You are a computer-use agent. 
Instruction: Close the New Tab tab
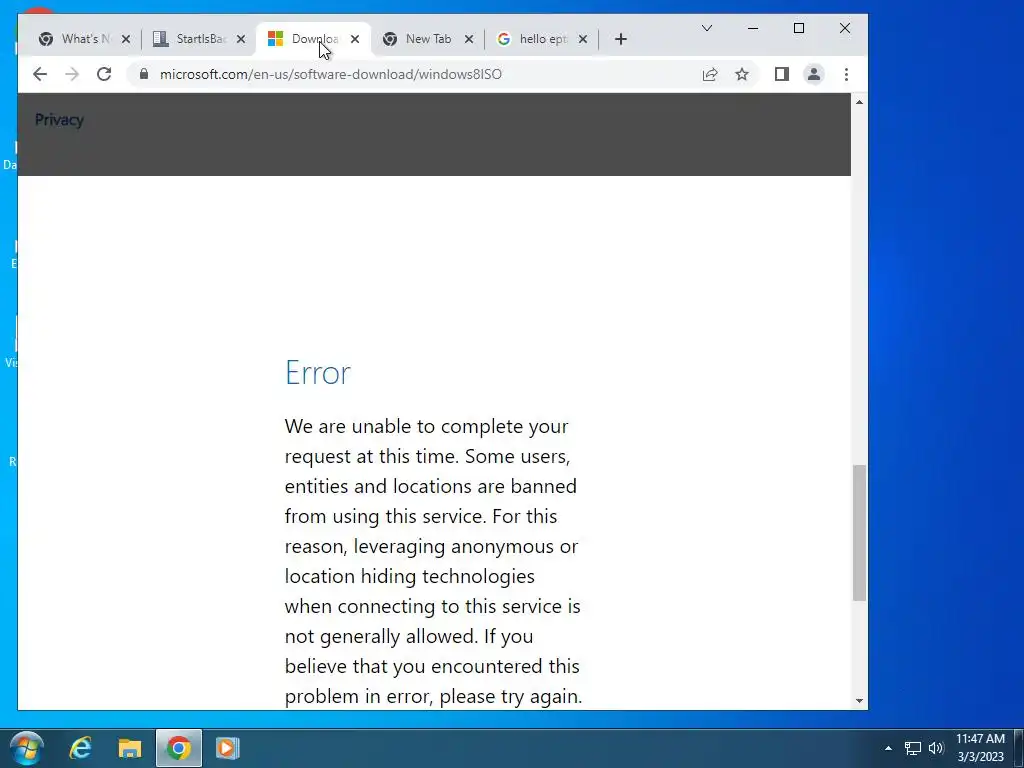(469, 39)
